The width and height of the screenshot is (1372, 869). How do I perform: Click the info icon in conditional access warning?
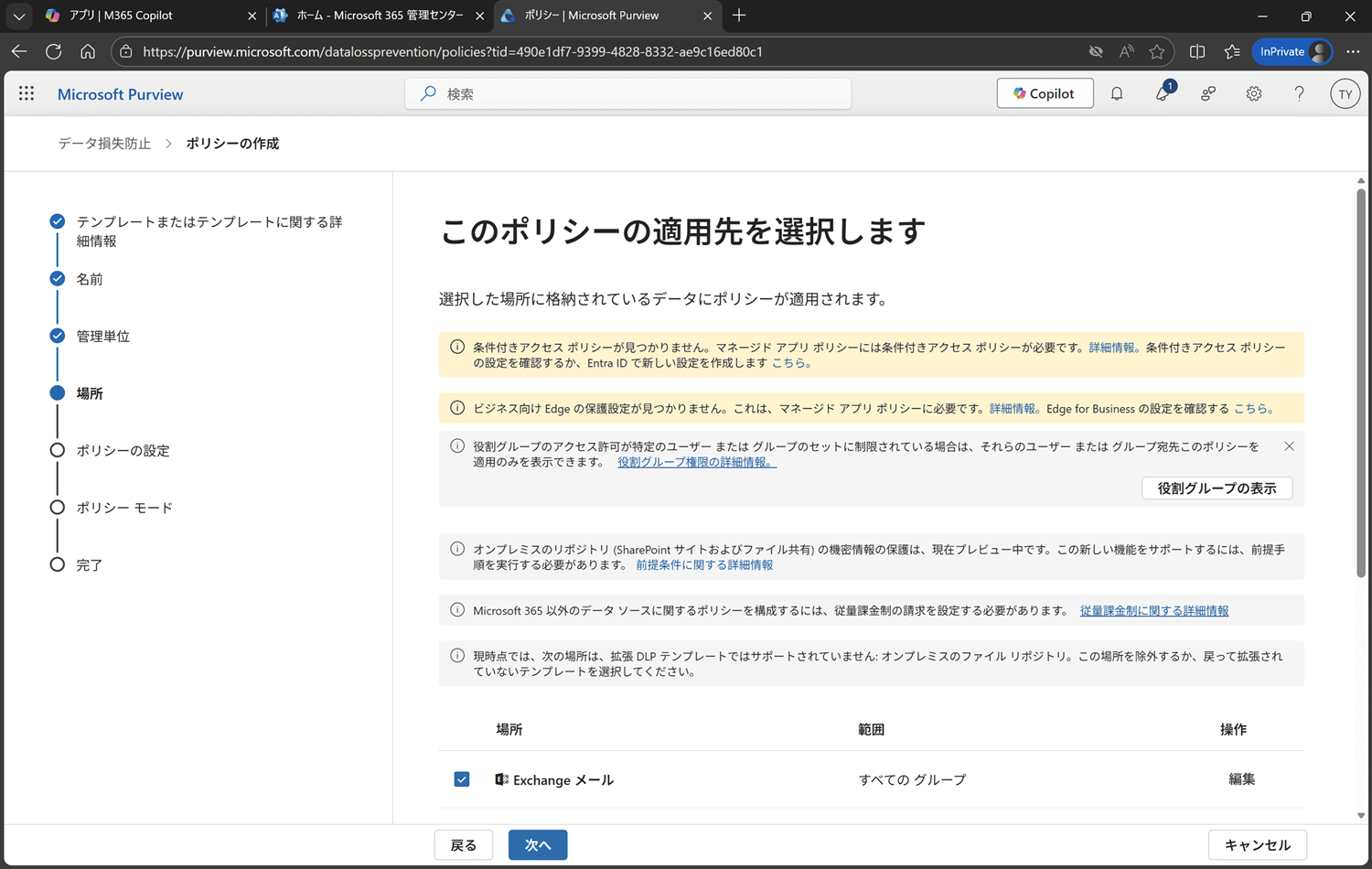[x=457, y=348]
